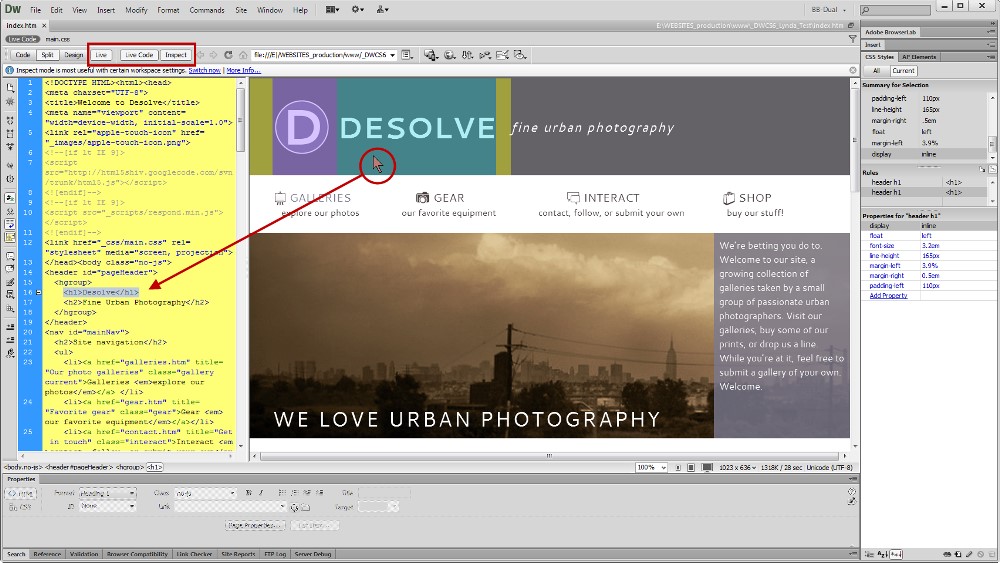Open the Extend Dreamweaver gear menu
Image resolution: width=1000 pixels, height=563 pixels.
[358, 10]
